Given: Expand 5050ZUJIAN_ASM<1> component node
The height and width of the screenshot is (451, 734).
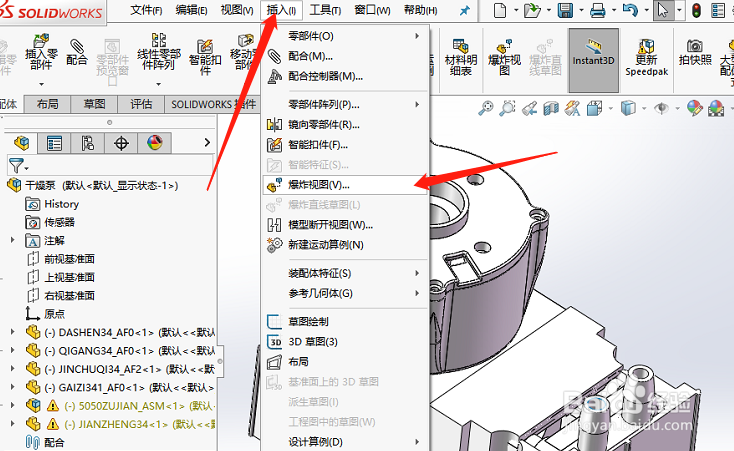Looking at the screenshot, I should tap(13, 405).
